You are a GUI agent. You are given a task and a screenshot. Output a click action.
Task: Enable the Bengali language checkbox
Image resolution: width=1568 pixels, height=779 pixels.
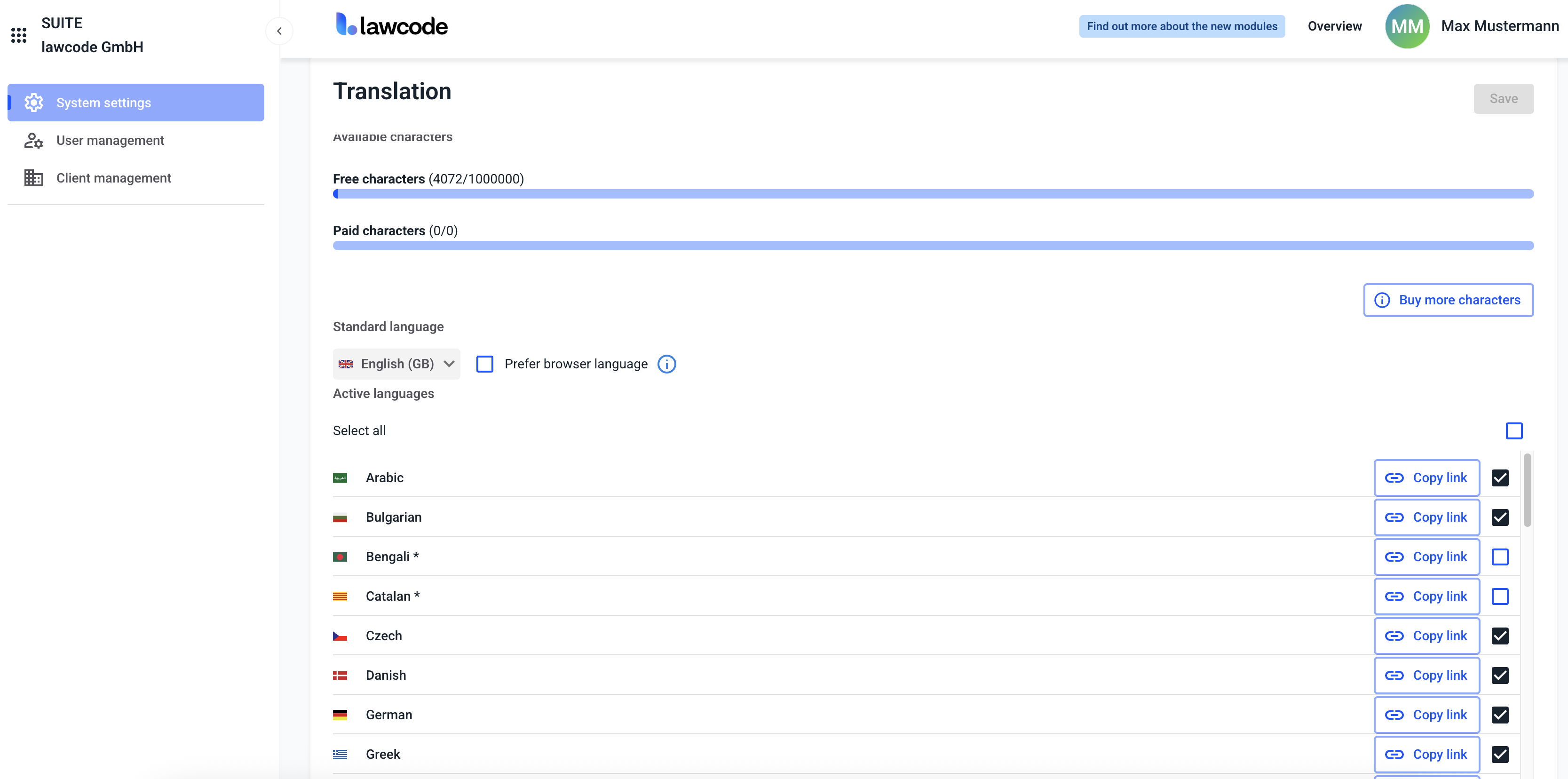1500,557
